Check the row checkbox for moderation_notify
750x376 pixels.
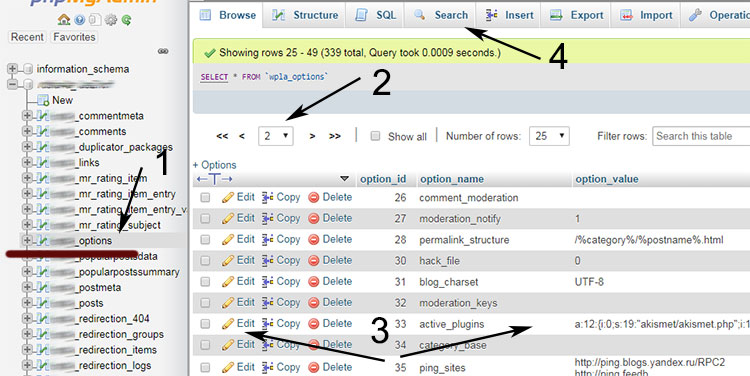pos(205,219)
